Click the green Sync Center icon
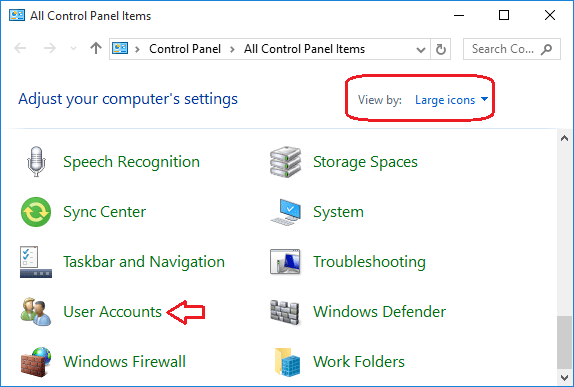 click(36, 212)
